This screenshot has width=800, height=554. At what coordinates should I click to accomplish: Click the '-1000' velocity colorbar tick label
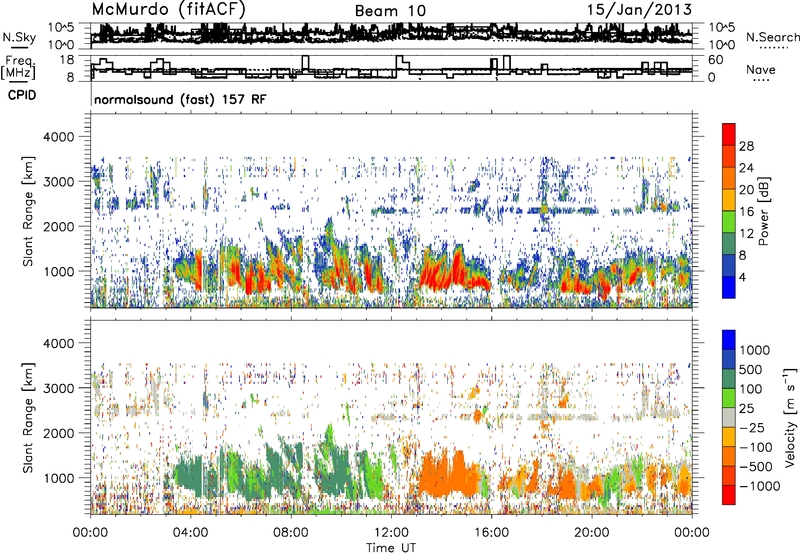[759, 486]
